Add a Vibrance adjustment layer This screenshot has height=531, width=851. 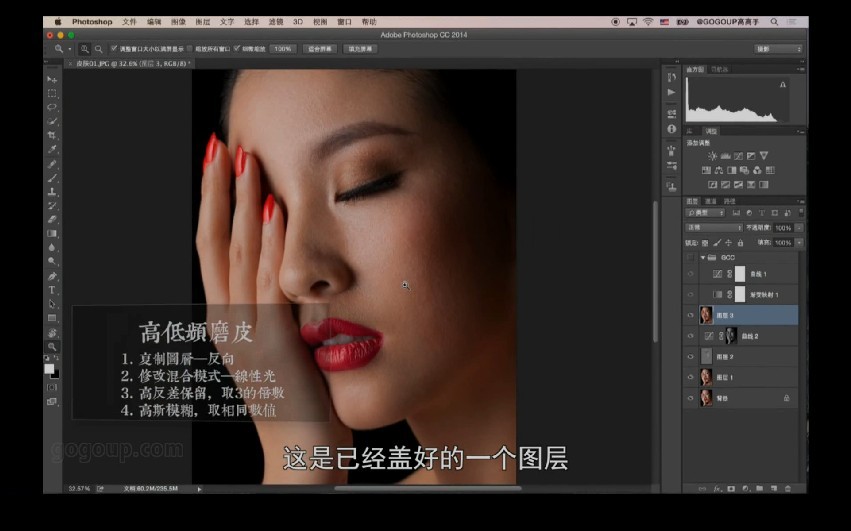pos(764,156)
